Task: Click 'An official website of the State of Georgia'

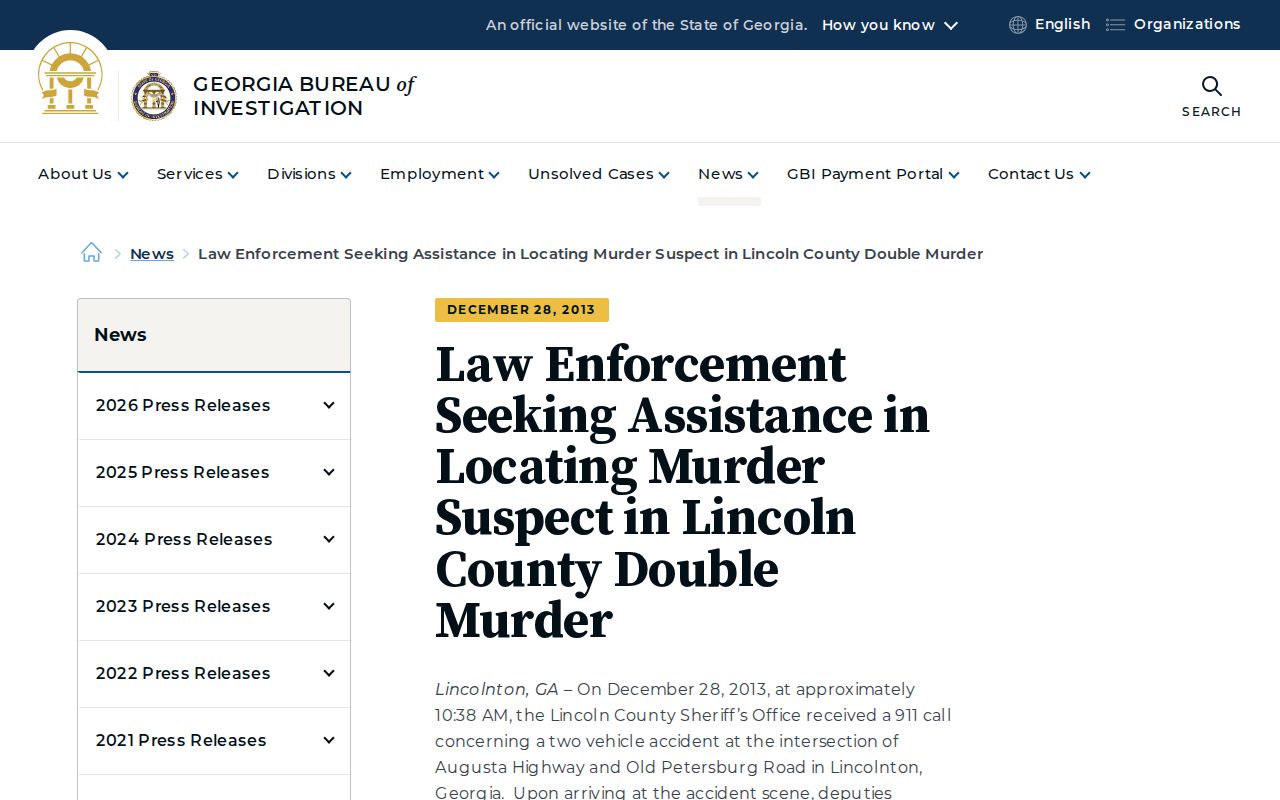Action: click(x=647, y=25)
